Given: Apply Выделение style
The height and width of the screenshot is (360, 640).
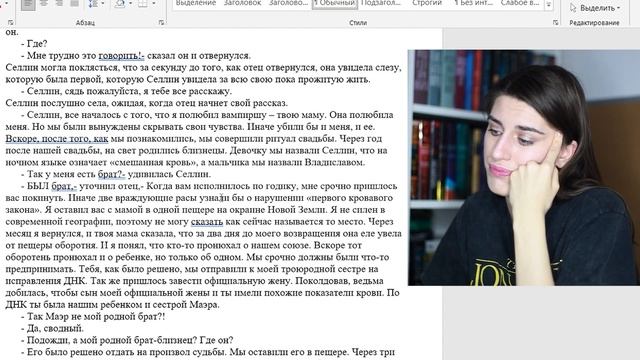Looking at the screenshot, I should (196, 4).
